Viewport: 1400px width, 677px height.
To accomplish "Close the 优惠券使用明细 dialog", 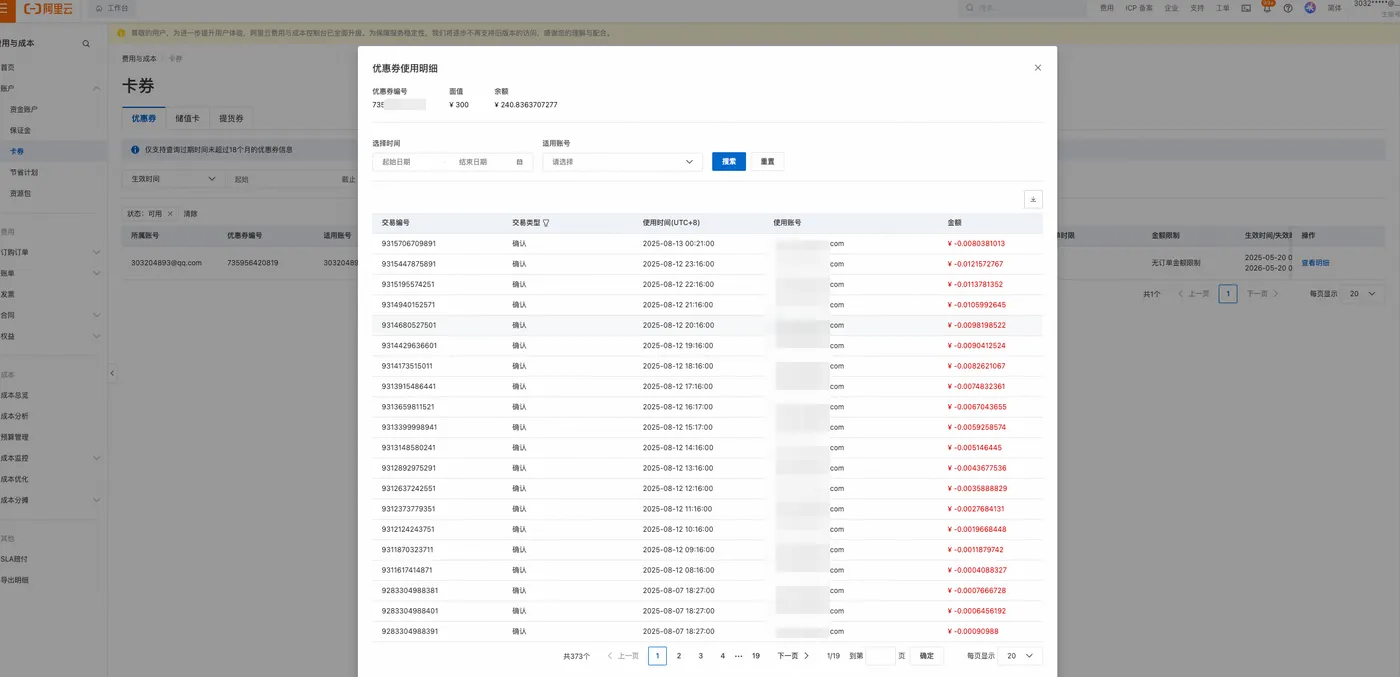I will tap(1037, 68).
